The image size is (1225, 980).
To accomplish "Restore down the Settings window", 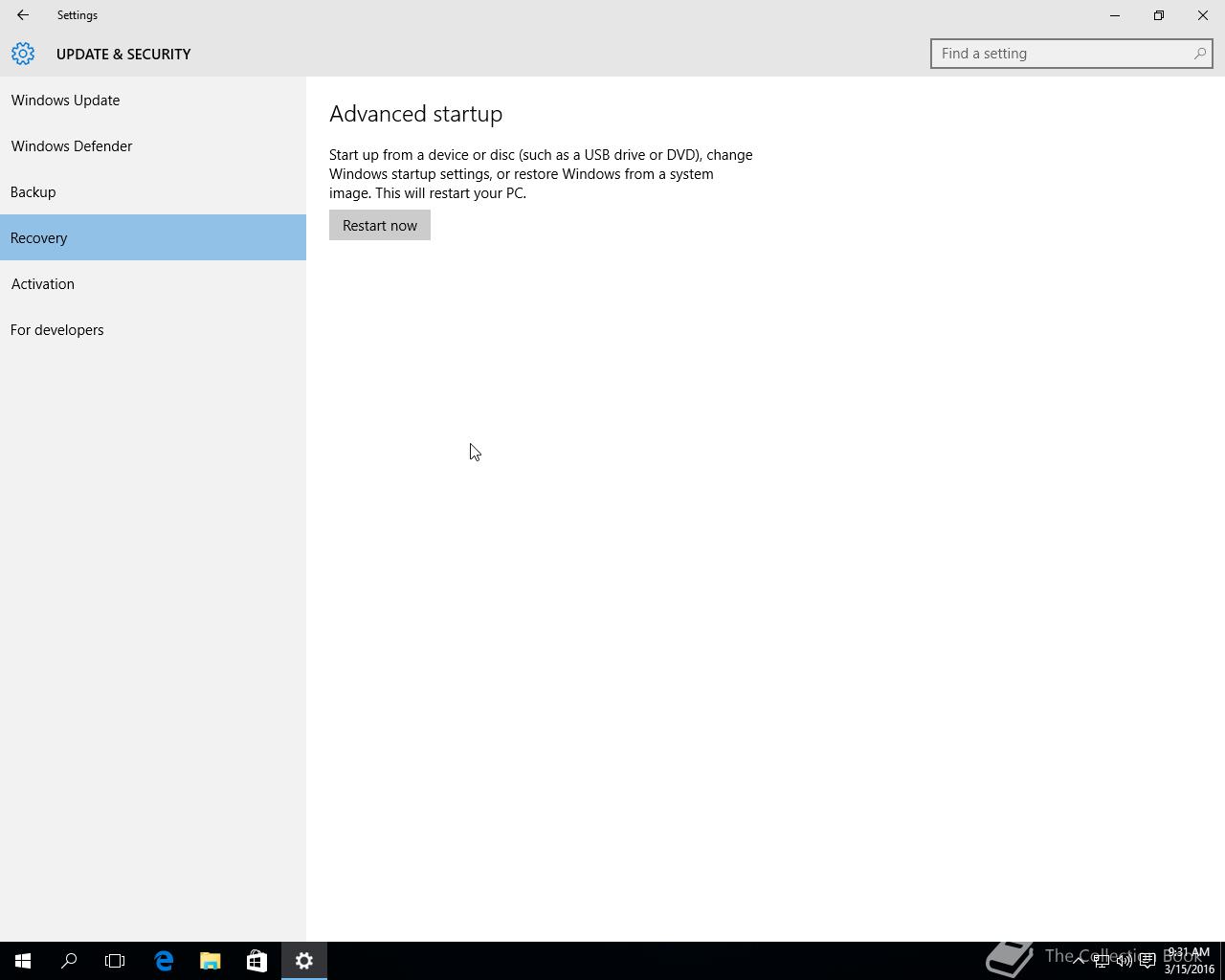I will pos(1159,15).
